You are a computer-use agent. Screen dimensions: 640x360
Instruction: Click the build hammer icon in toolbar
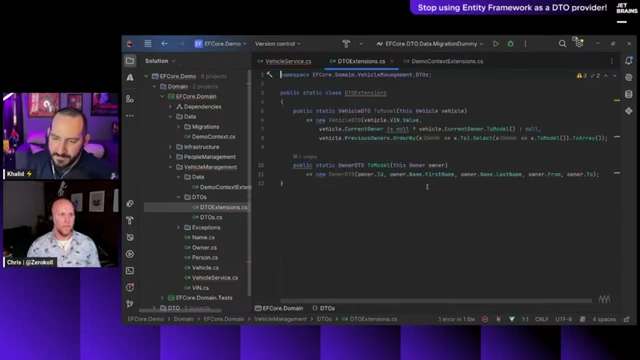click(x=346, y=44)
